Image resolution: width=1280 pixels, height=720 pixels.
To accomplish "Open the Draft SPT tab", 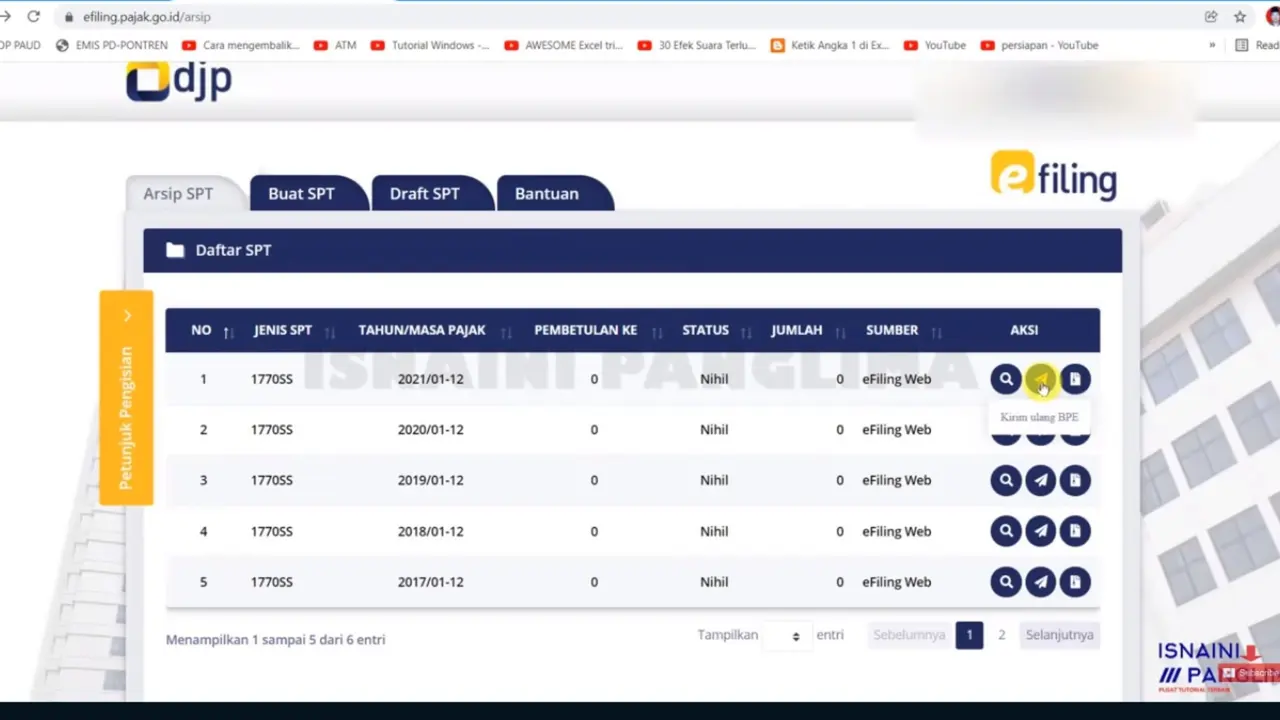I will [x=425, y=193].
